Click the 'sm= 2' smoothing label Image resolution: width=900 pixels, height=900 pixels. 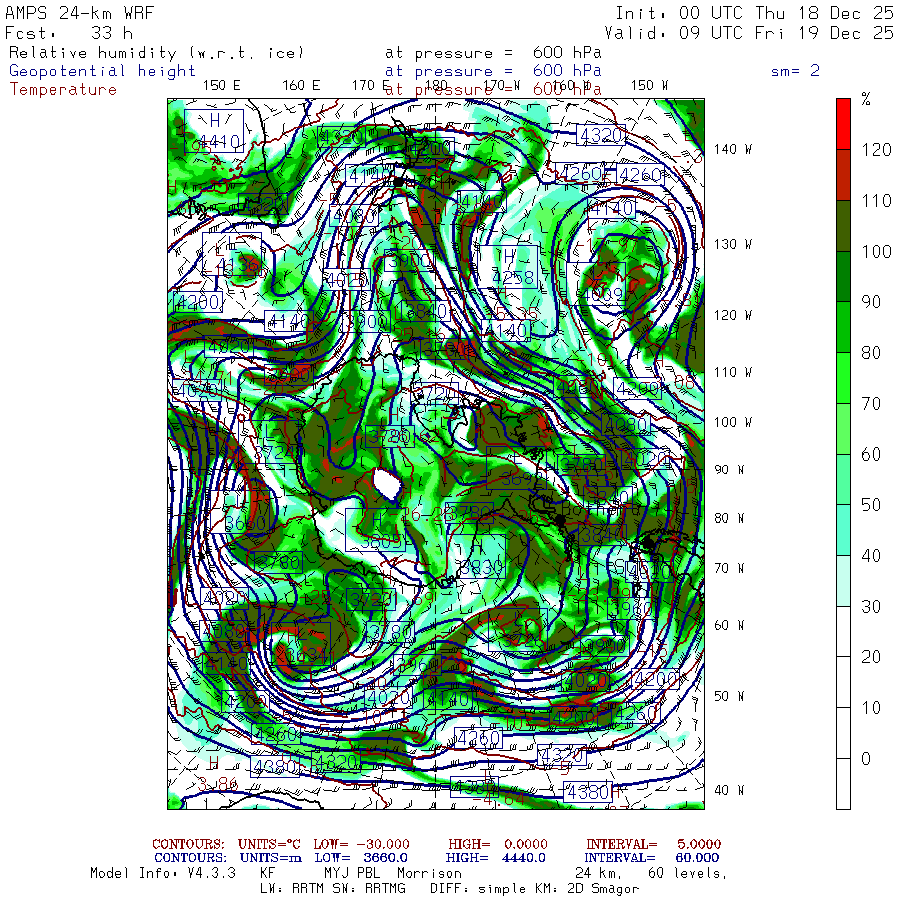pos(795,71)
